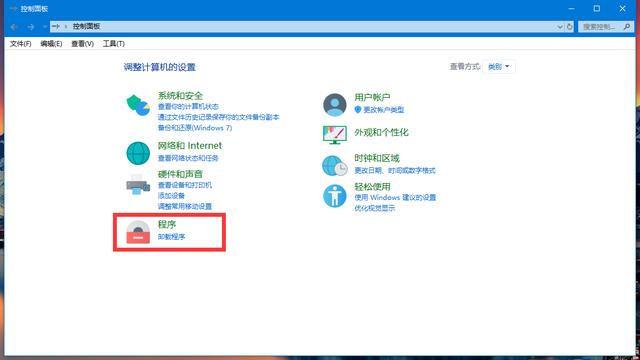This screenshot has width=640, height=360.
Task: Click 更改帐户类型 link
Action: pyautogui.click(x=383, y=109)
